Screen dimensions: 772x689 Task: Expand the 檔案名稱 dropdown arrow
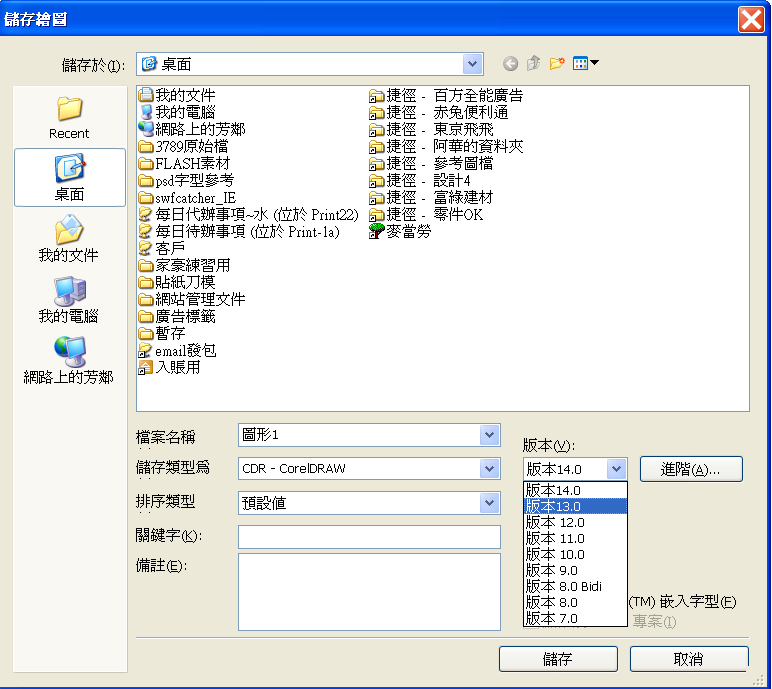tap(489, 435)
